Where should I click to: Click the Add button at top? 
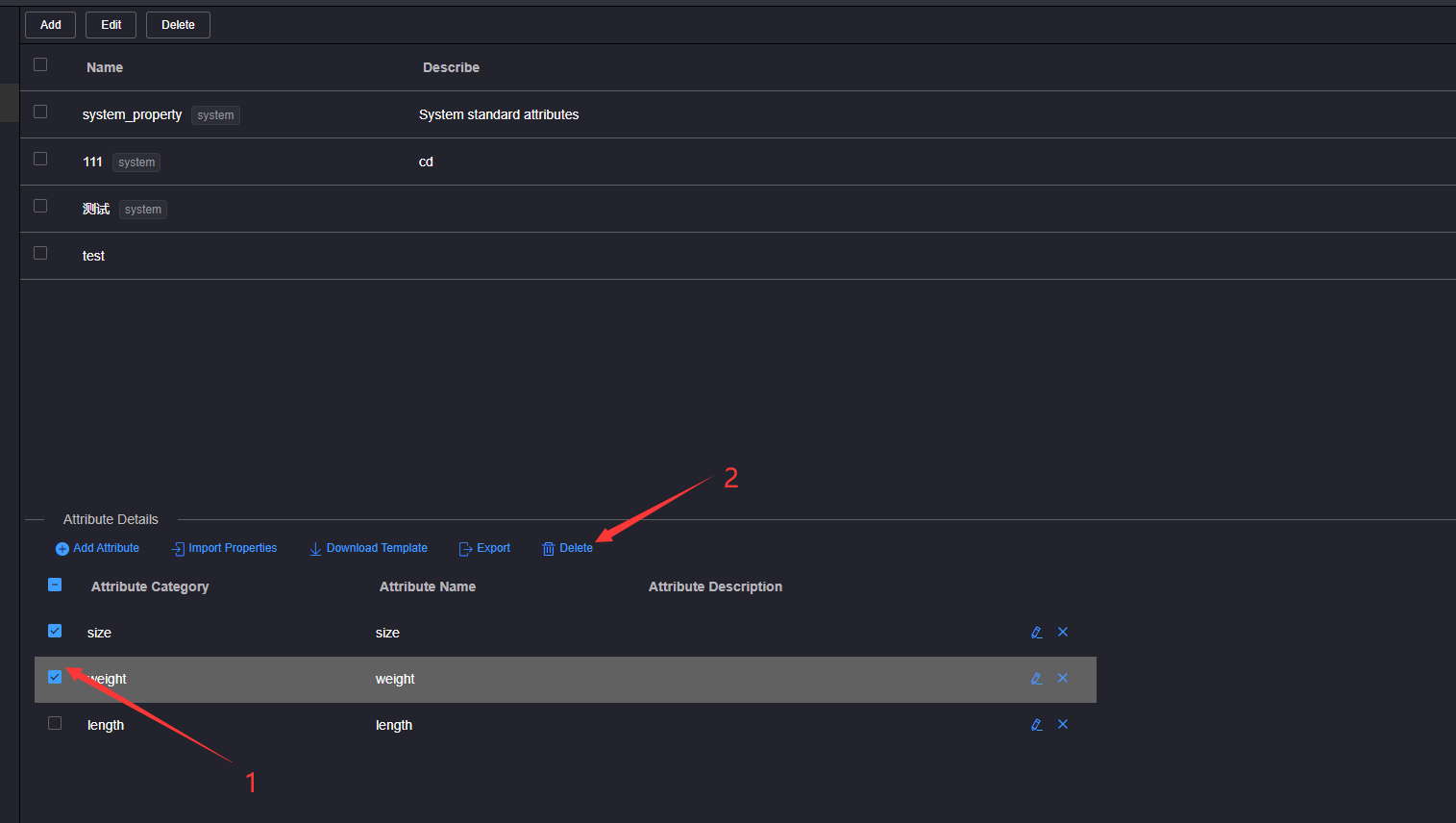[x=50, y=25]
